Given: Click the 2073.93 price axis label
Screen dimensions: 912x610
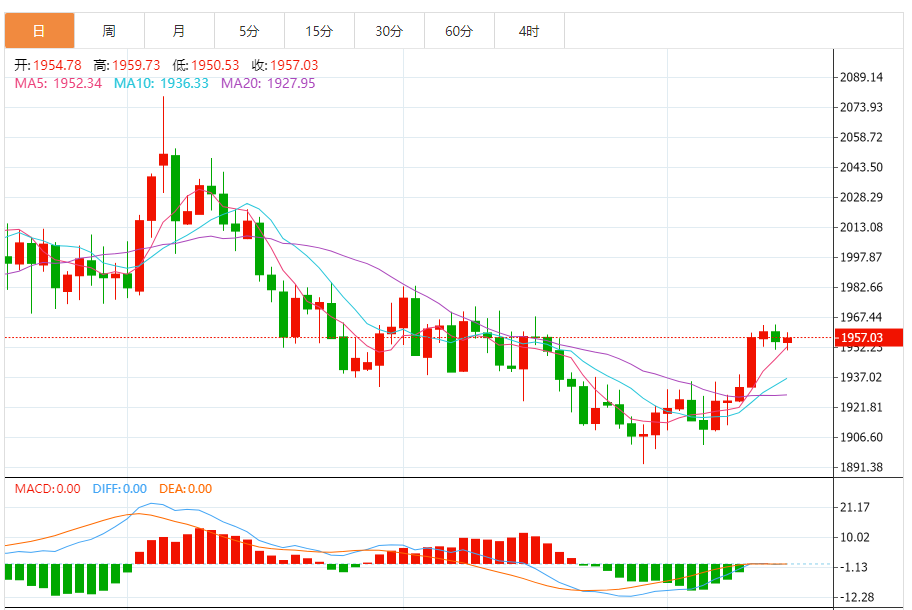Looking at the screenshot, I should coord(861,107).
